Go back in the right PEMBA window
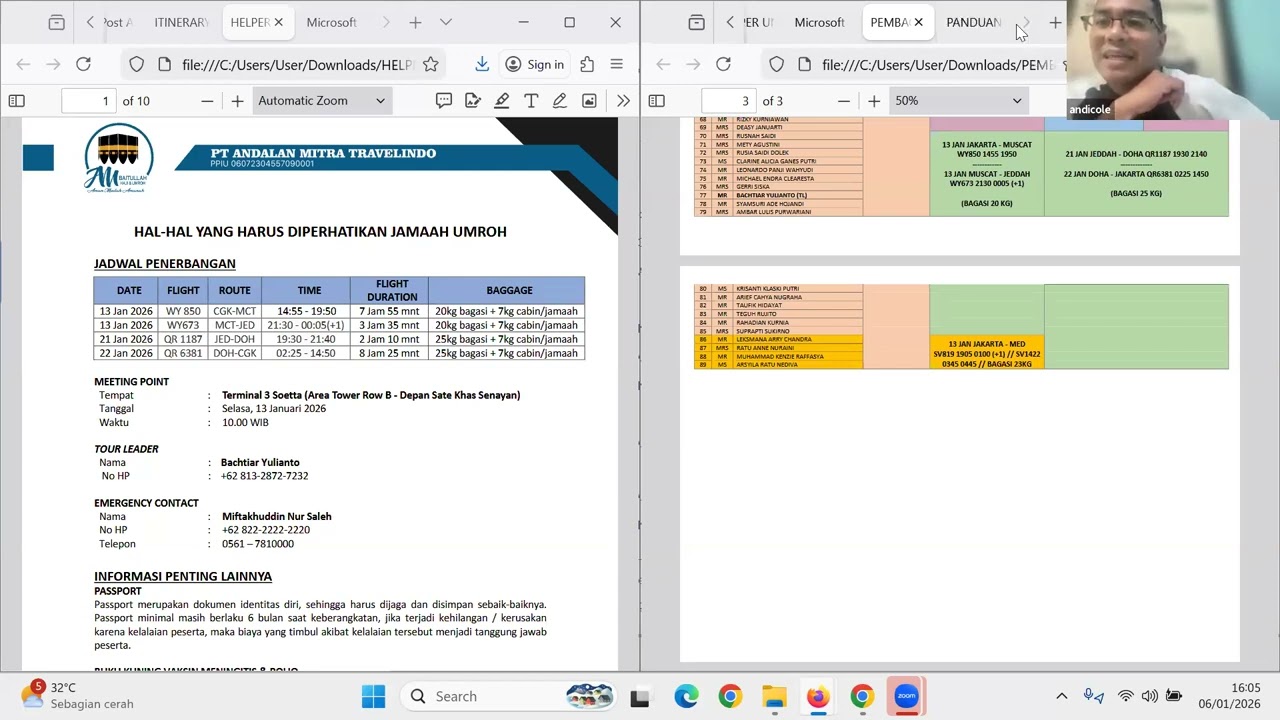1280x720 pixels. point(663,64)
